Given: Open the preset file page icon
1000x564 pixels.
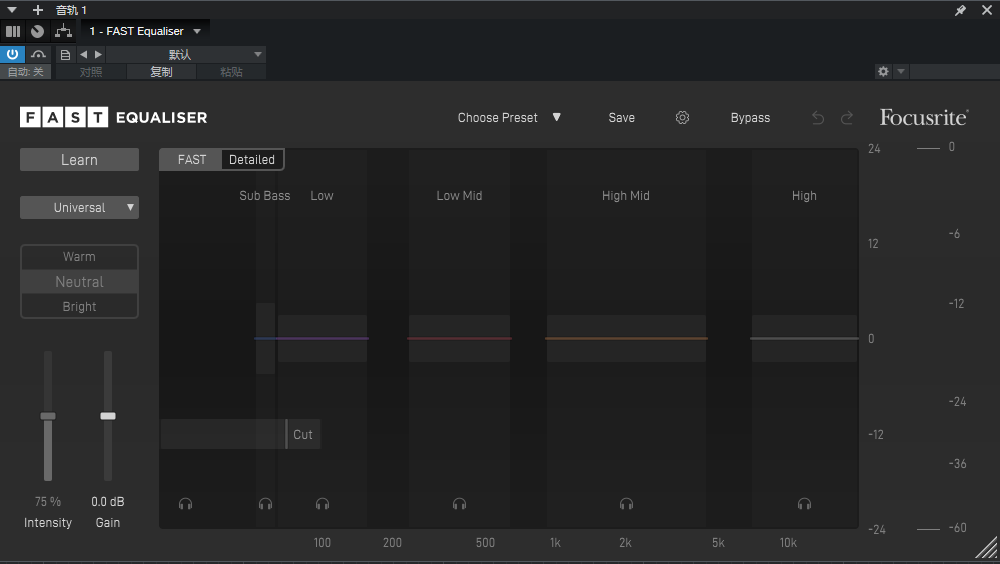Looking at the screenshot, I should [65, 54].
